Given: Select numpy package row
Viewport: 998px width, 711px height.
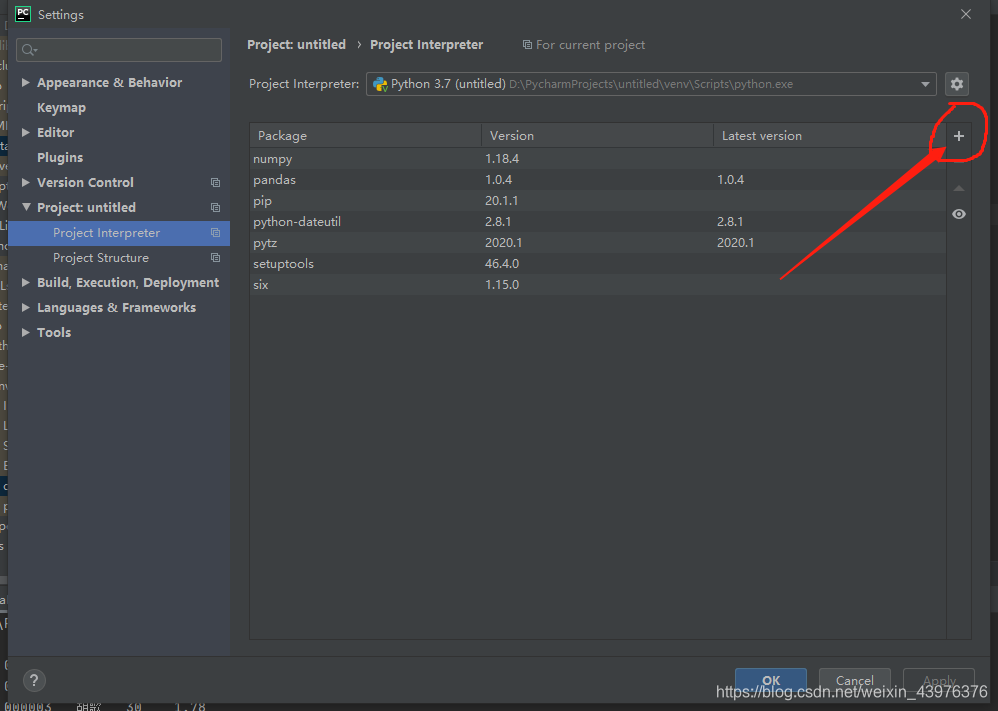Looking at the screenshot, I should point(598,158).
